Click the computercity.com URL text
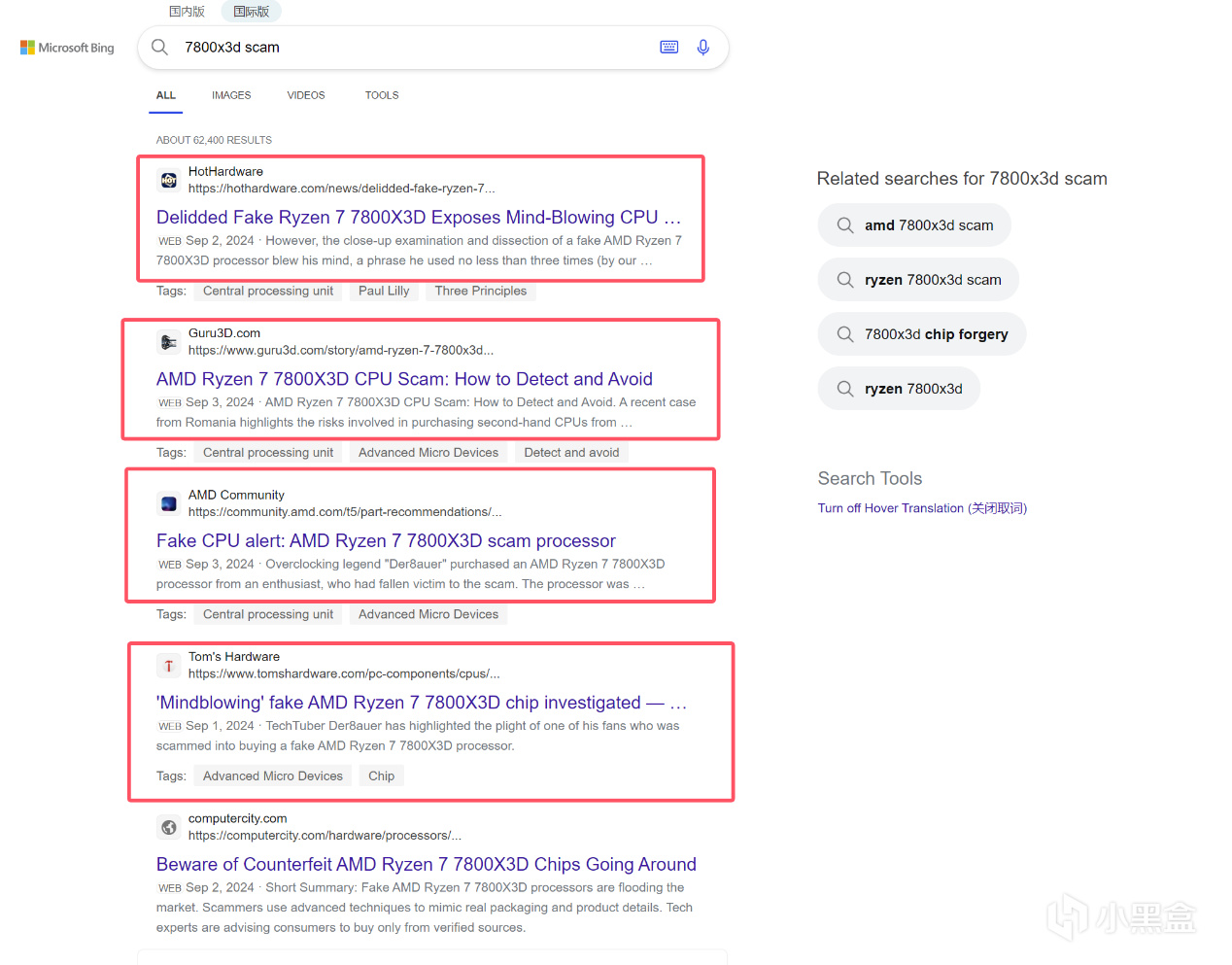1232x965 pixels. (x=325, y=836)
